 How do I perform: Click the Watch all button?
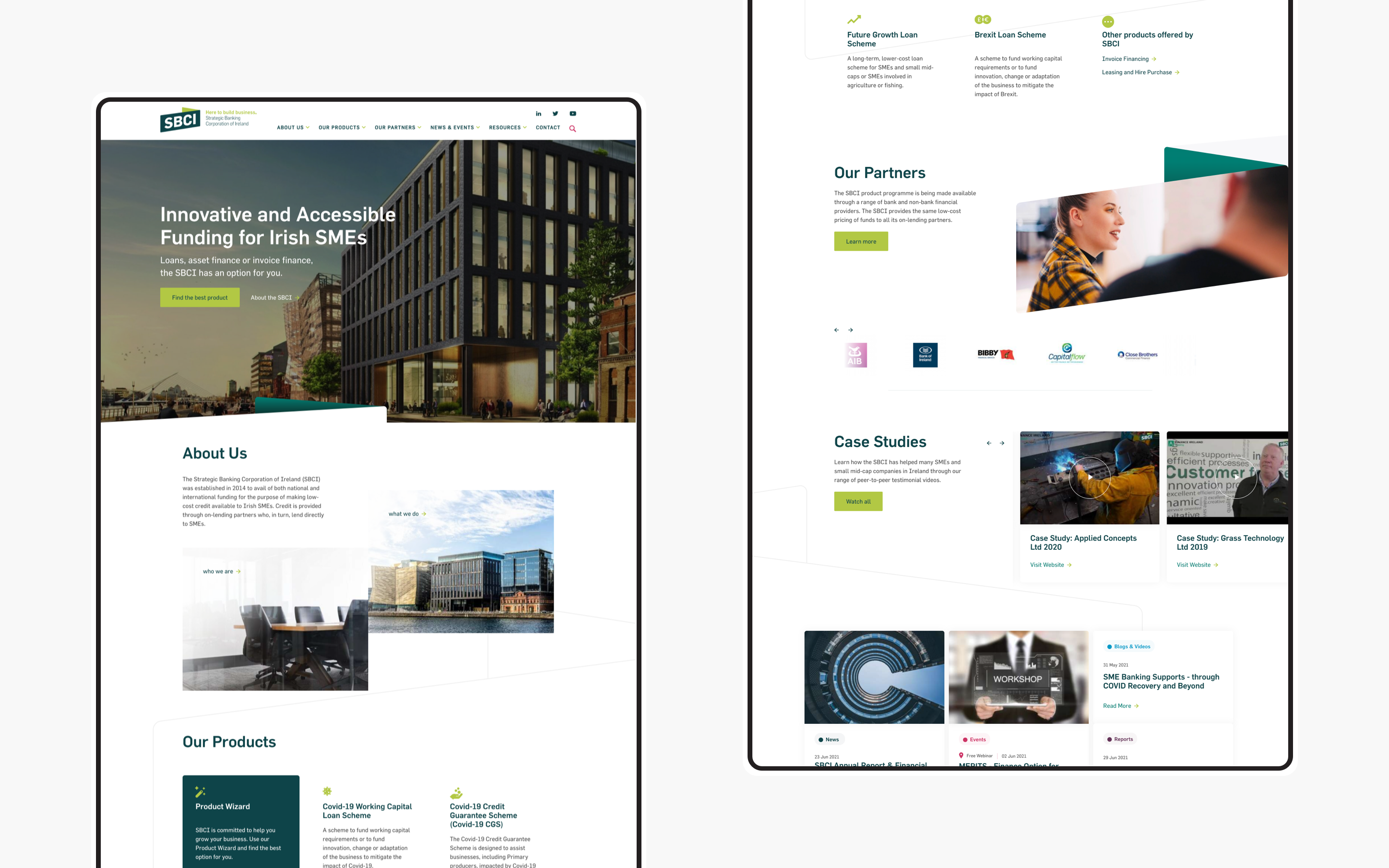(x=858, y=501)
